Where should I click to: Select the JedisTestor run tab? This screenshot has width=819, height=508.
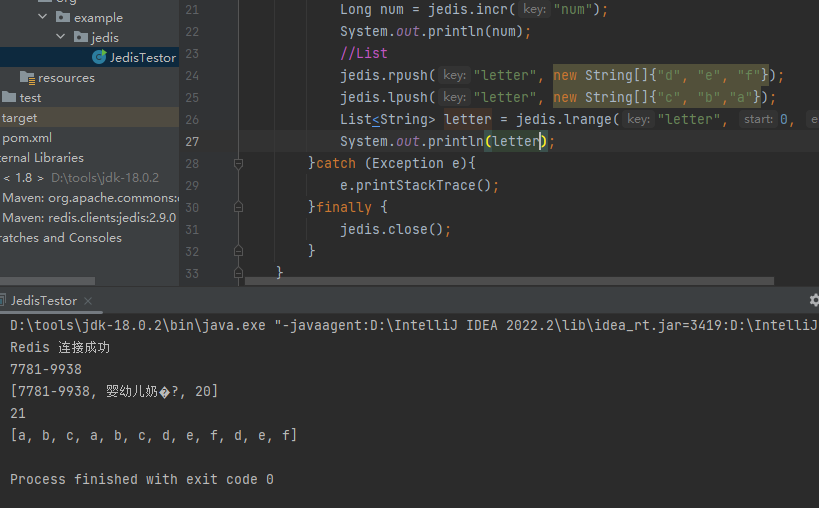click(x=43, y=301)
